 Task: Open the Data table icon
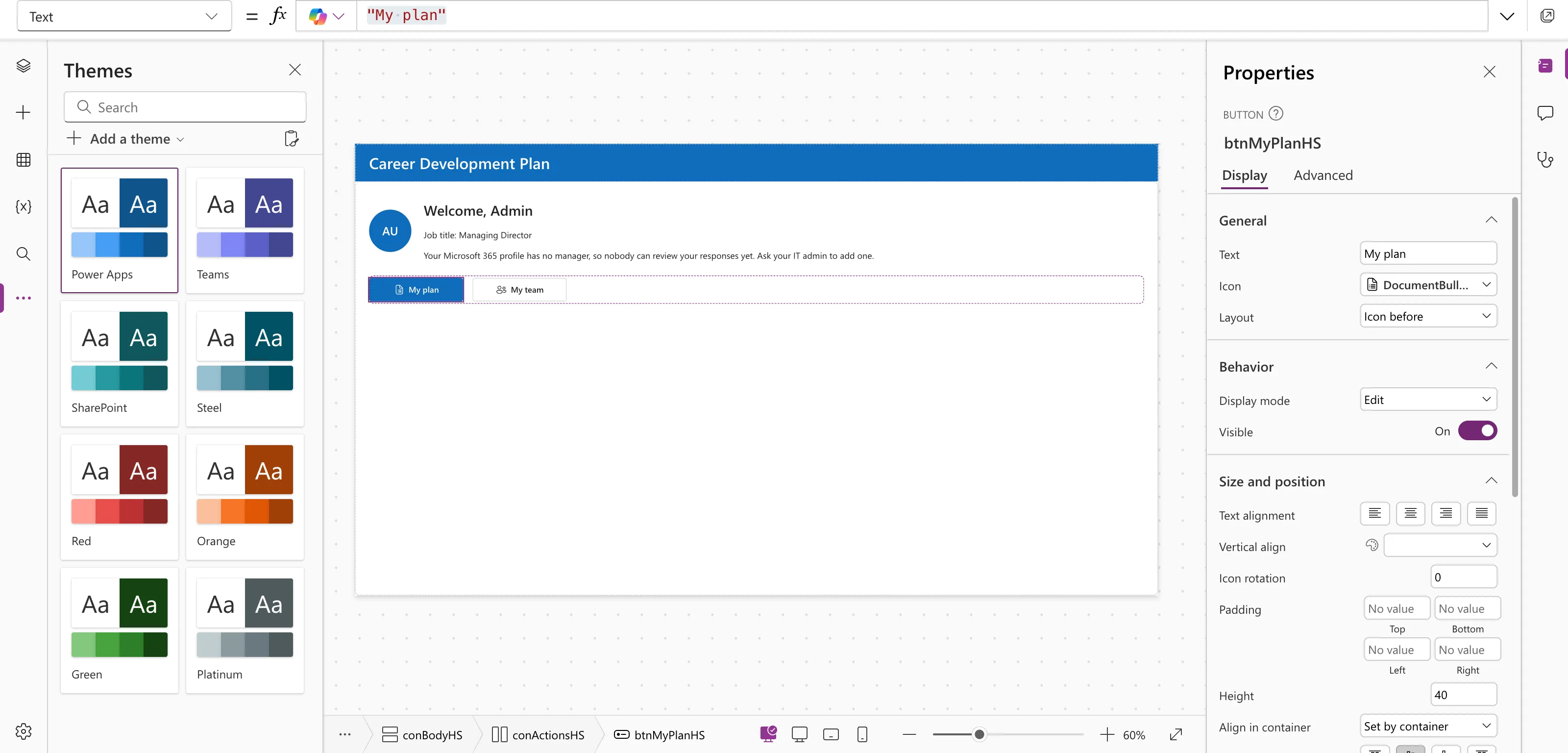[23, 160]
